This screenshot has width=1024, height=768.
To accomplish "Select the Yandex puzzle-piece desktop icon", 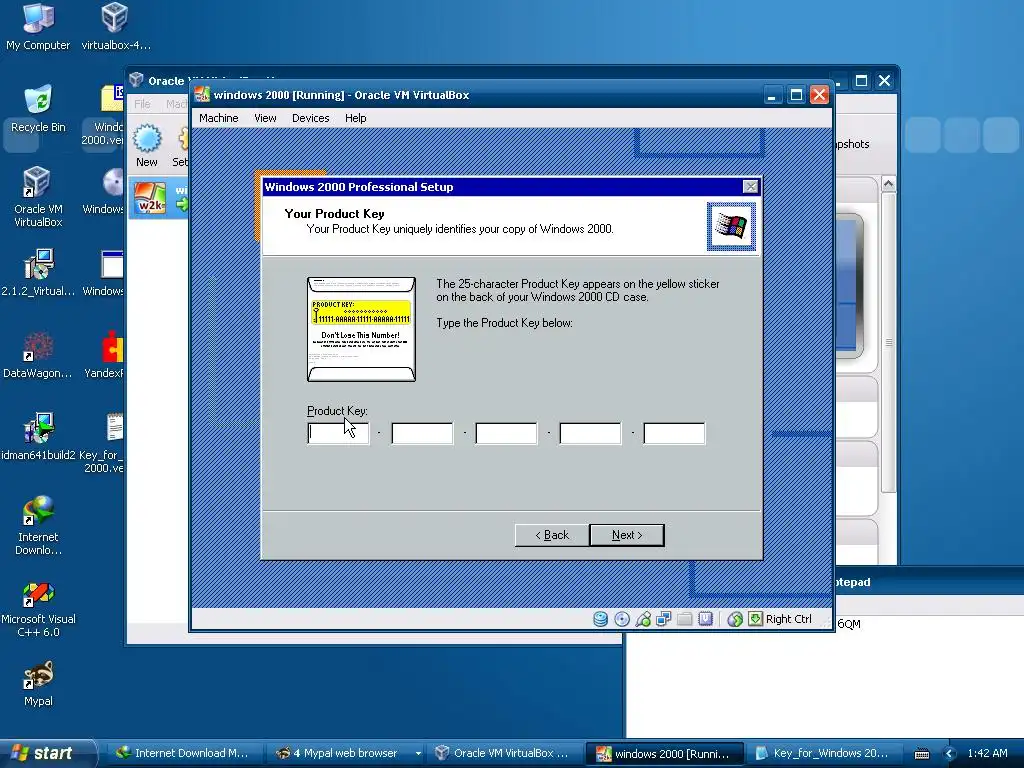I will [x=106, y=355].
